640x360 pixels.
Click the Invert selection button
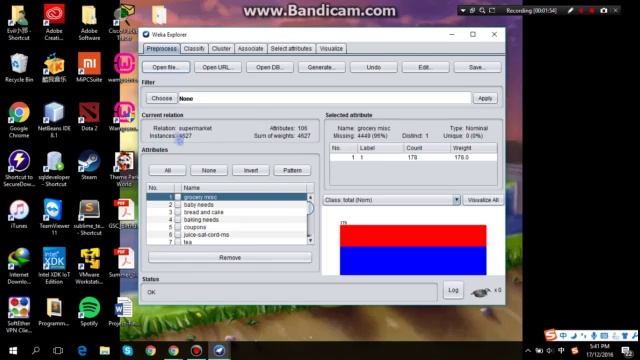(x=251, y=170)
